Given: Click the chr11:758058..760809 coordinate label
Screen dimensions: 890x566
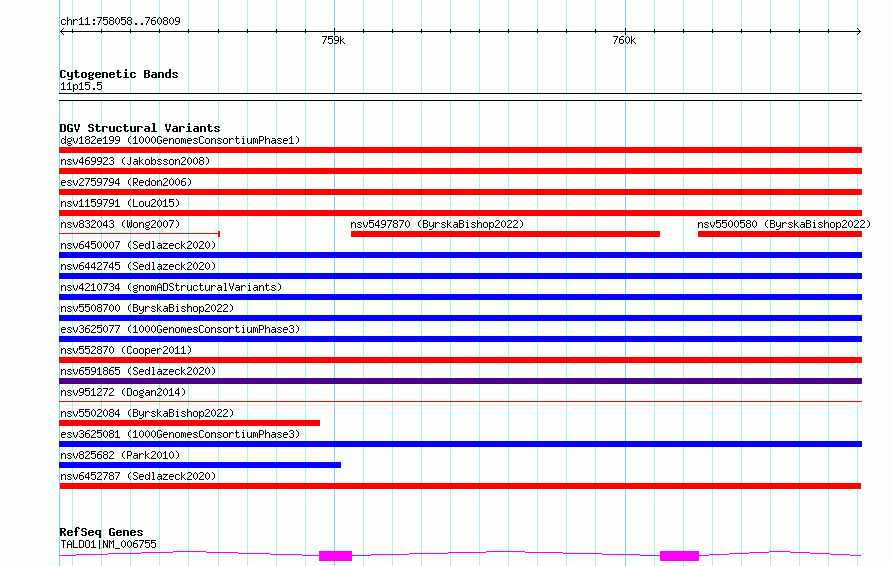Looking at the screenshot, I should click(120, 21).
